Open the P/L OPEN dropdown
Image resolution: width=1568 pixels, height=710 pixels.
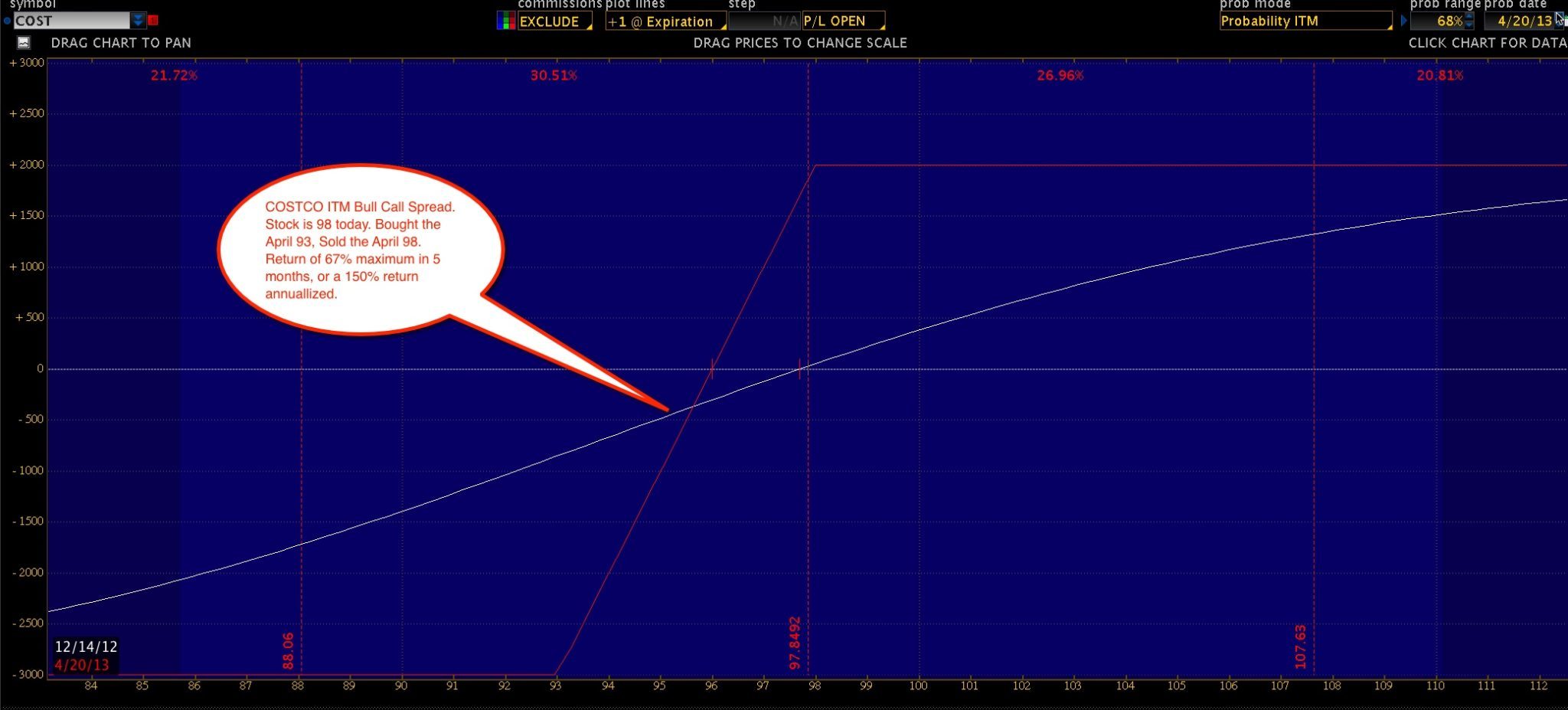click(x=843, y=21)
